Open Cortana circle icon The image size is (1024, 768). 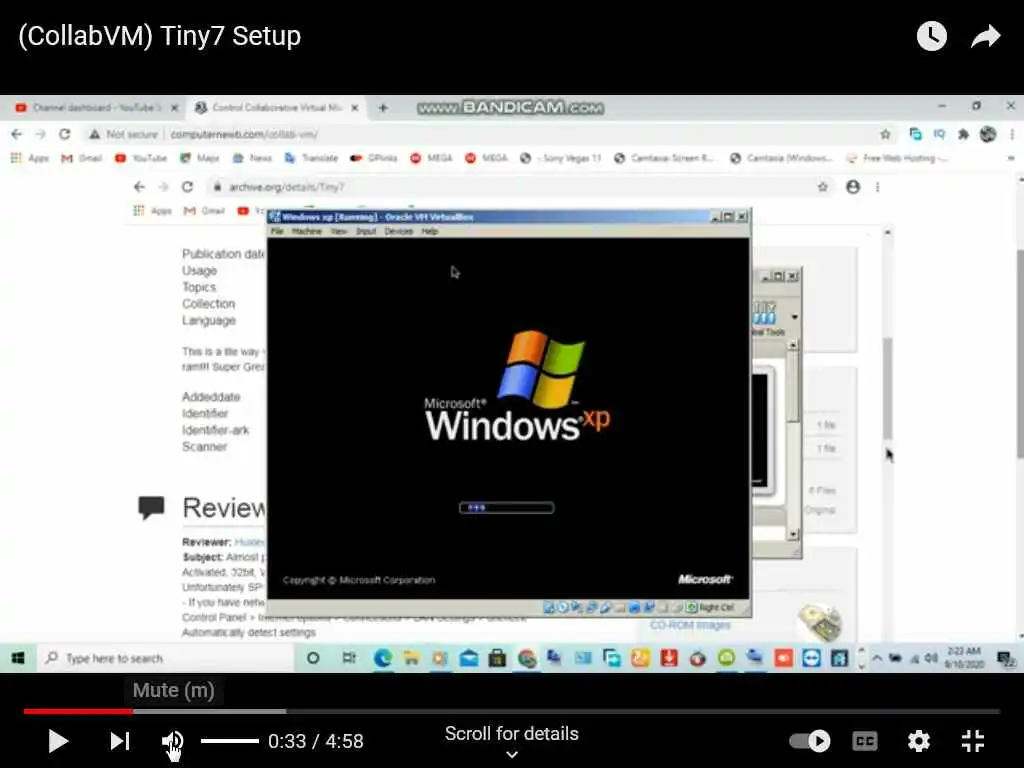tap(313, 658)
